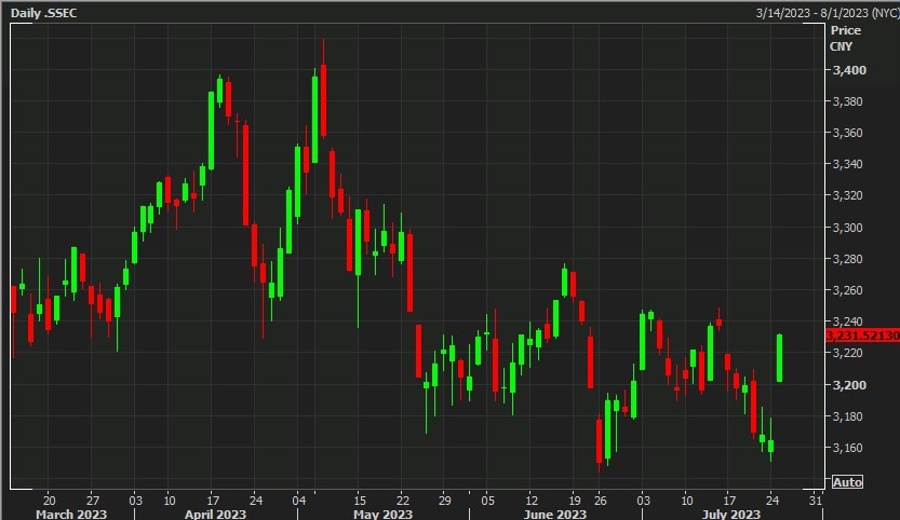
Task: Click the 'June 2023' month label
Action: (x=555, y=514)
